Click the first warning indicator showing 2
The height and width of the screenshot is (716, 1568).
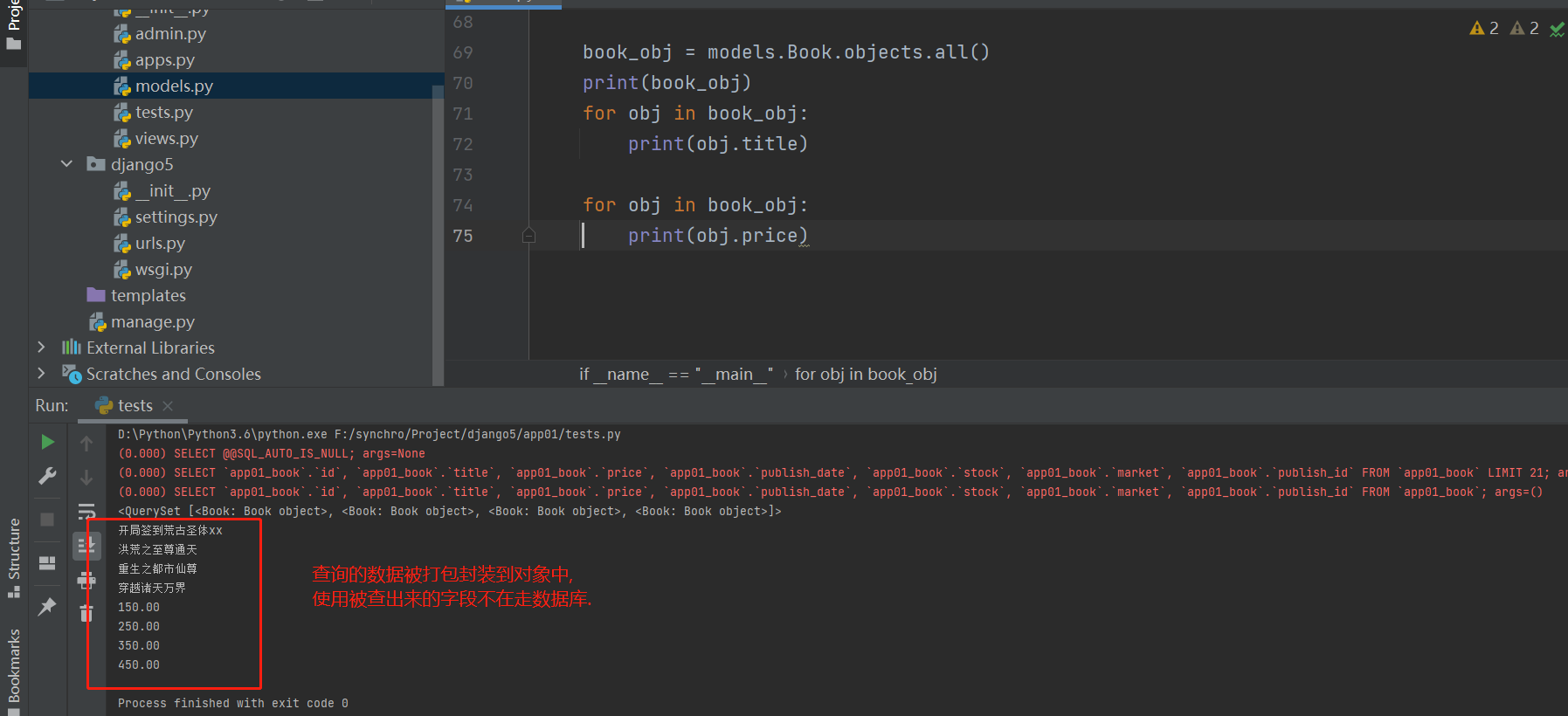[x=1484, y=28]
